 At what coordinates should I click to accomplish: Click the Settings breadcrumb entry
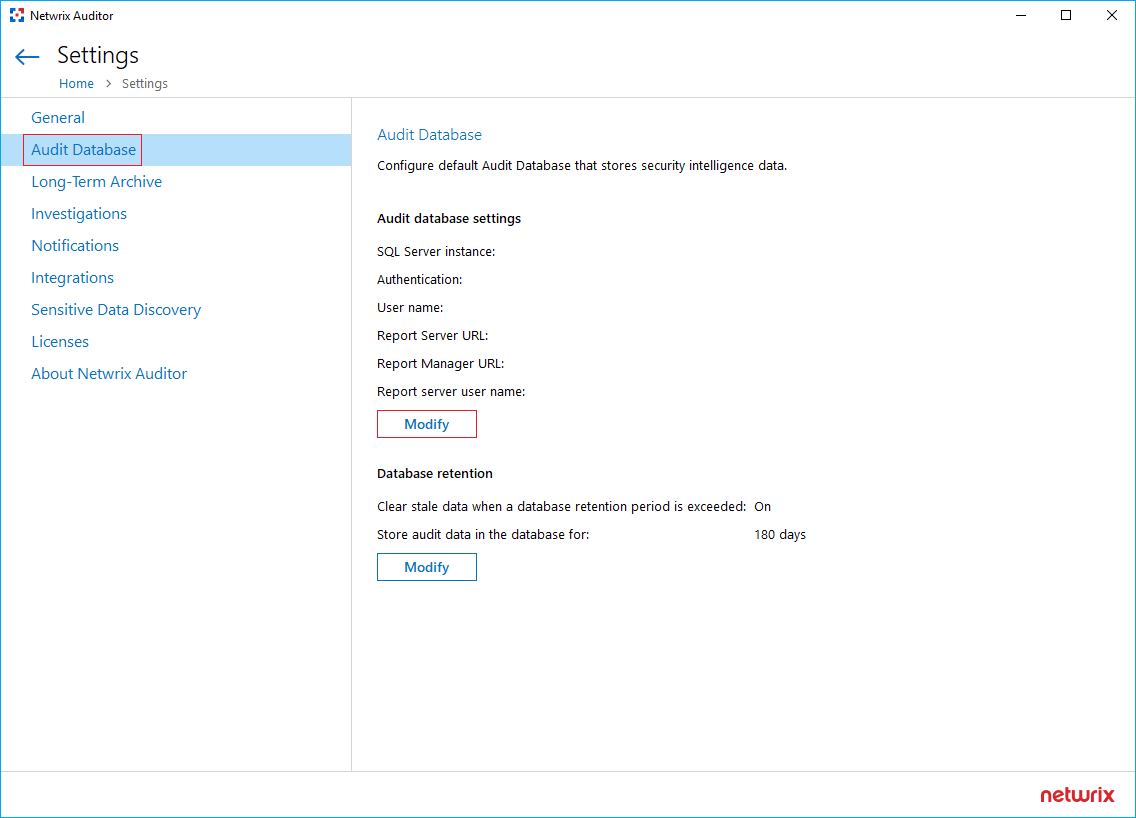(144, 83)
